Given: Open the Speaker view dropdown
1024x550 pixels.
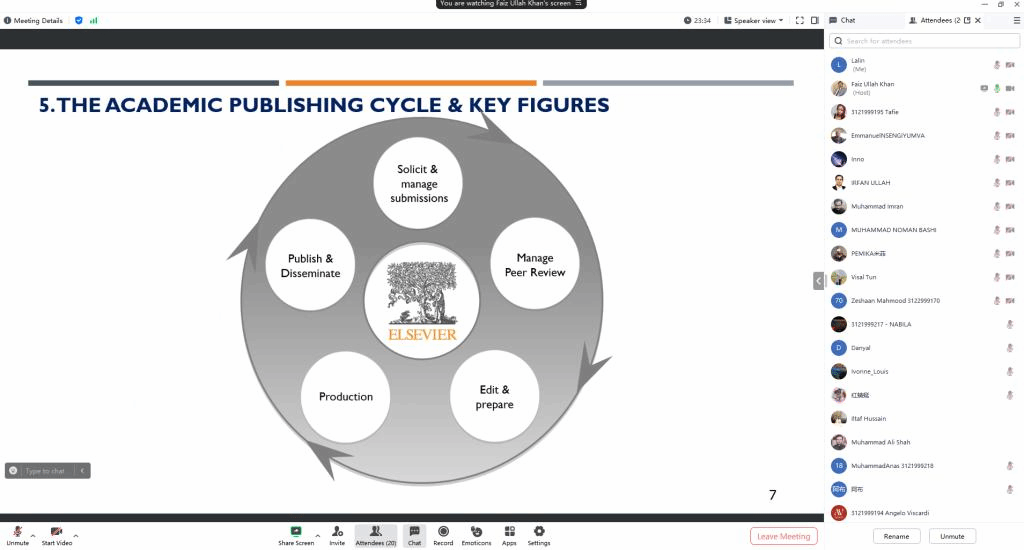Looking at the screenshot, I should (754, 20).
